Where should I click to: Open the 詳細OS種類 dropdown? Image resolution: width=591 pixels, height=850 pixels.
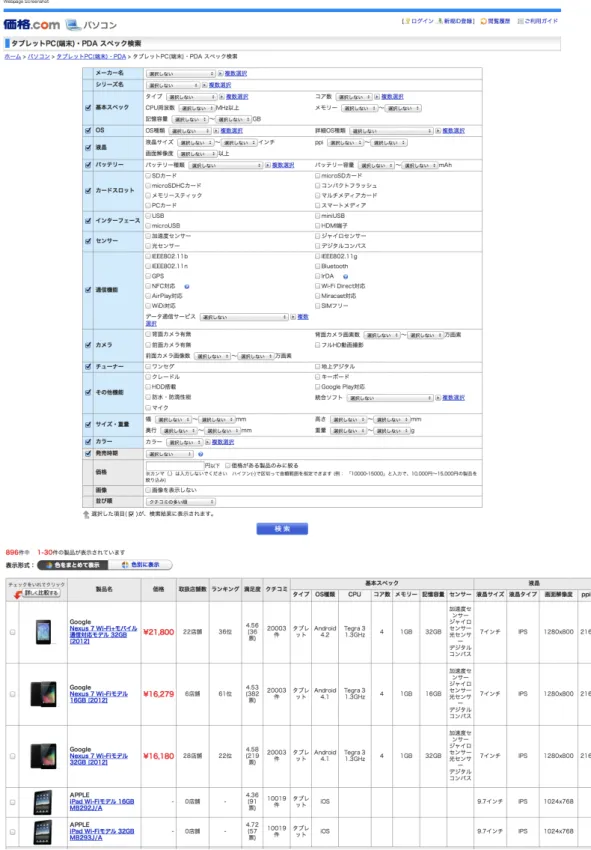pyautogui.click(x=391, y=131)
